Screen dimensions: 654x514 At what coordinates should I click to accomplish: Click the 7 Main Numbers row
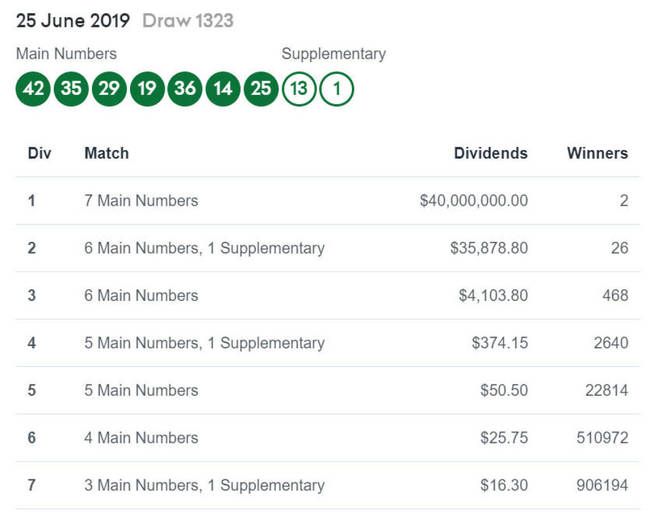coord(327,201)
